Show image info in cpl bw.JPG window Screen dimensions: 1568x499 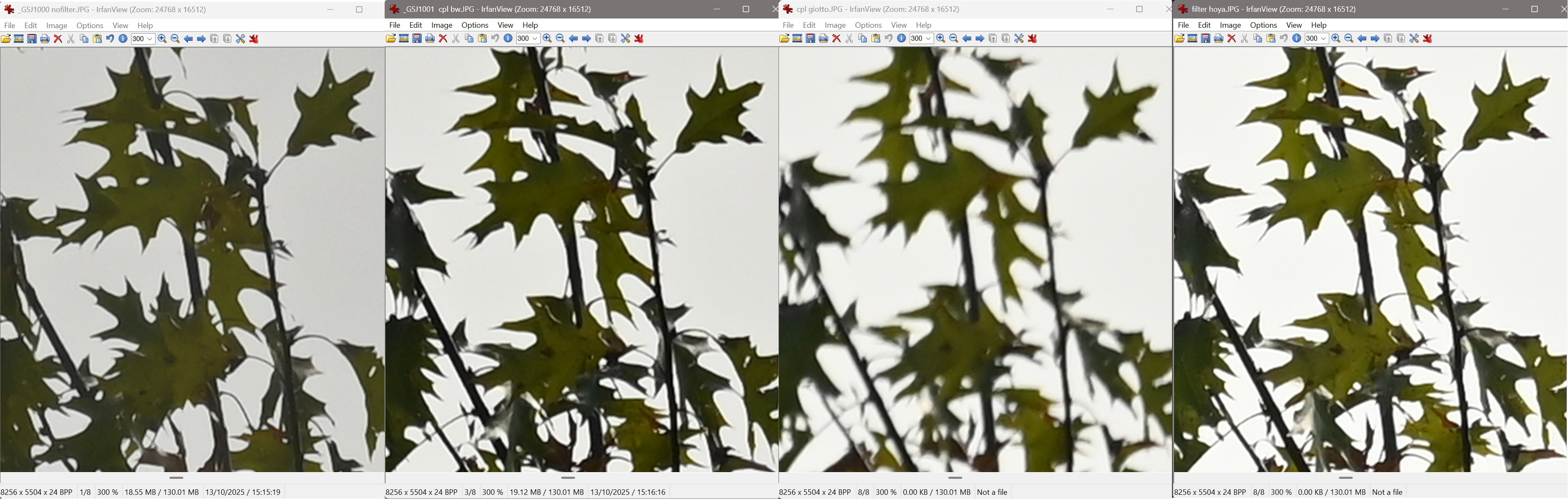(x=508, y=38)
